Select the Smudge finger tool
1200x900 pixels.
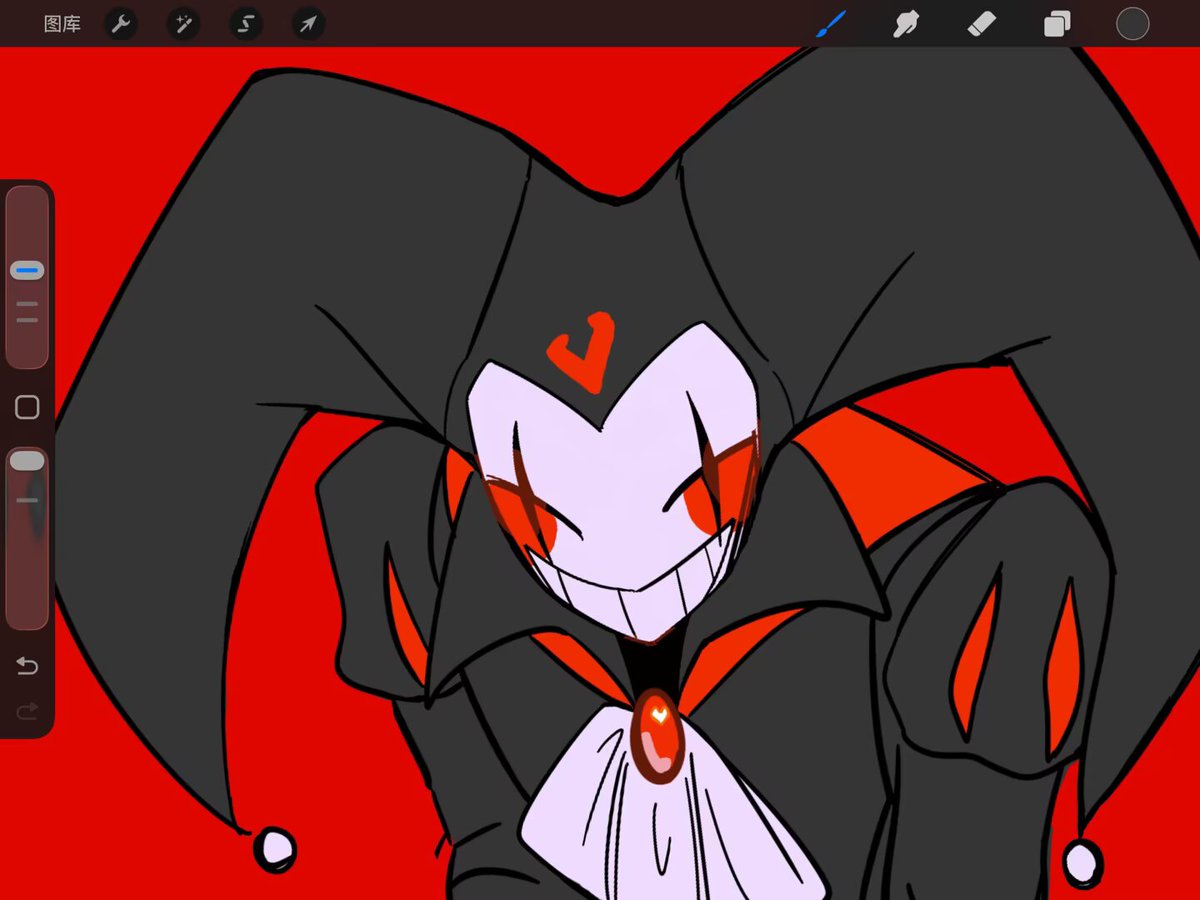coord(906,24)
